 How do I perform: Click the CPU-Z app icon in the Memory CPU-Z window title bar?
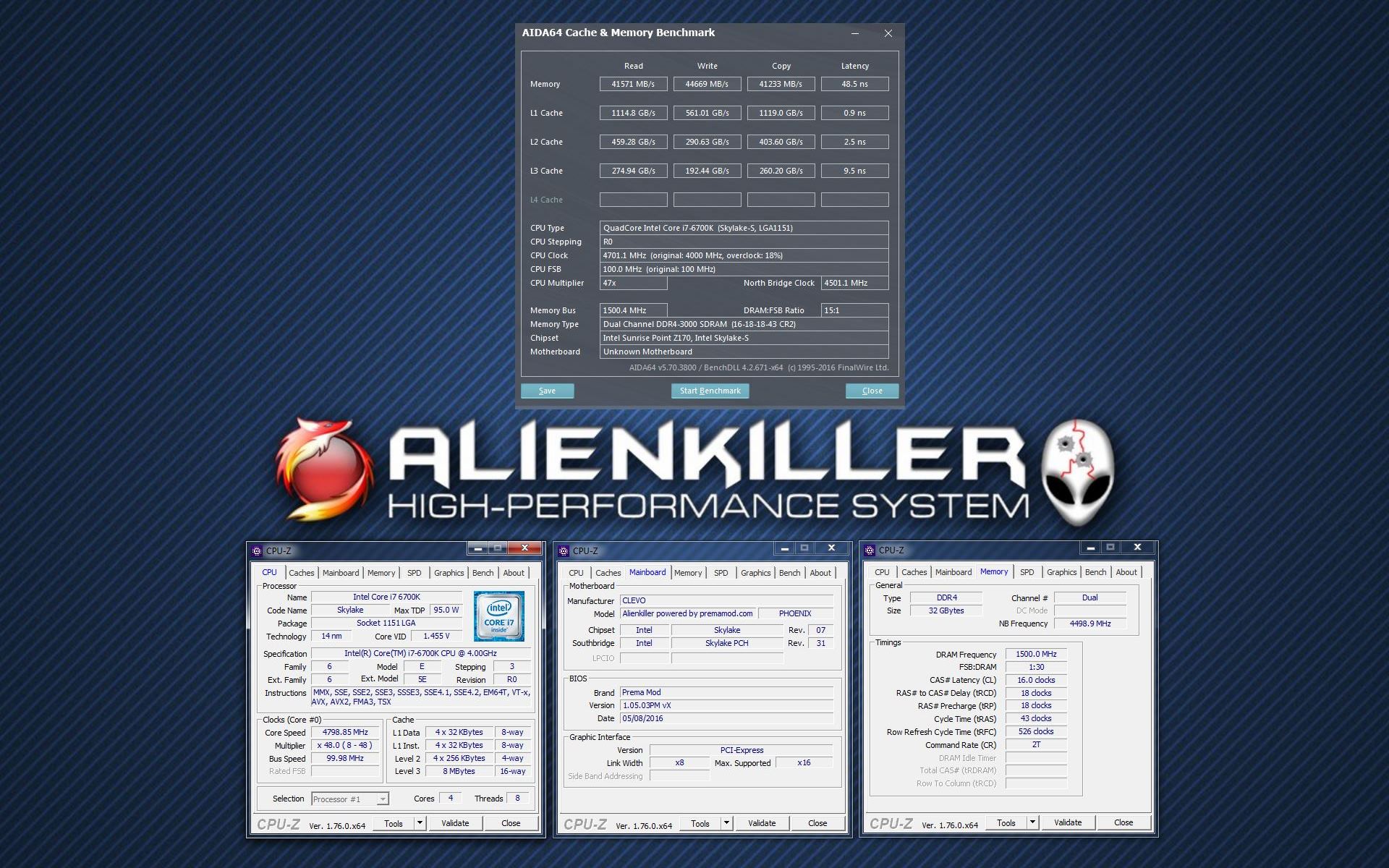click(x=870, y=550)
